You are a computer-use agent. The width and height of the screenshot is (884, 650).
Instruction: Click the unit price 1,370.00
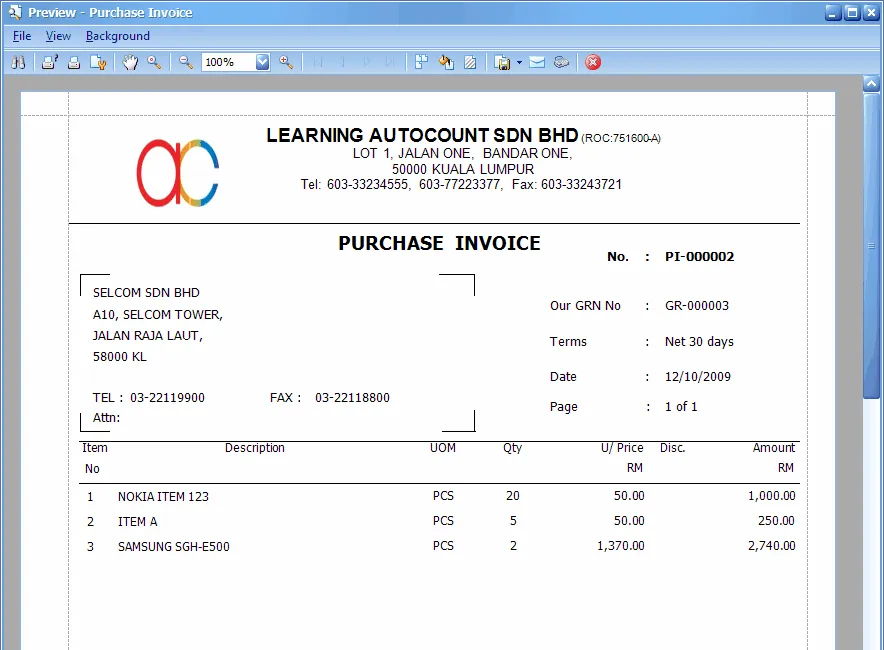621,546
